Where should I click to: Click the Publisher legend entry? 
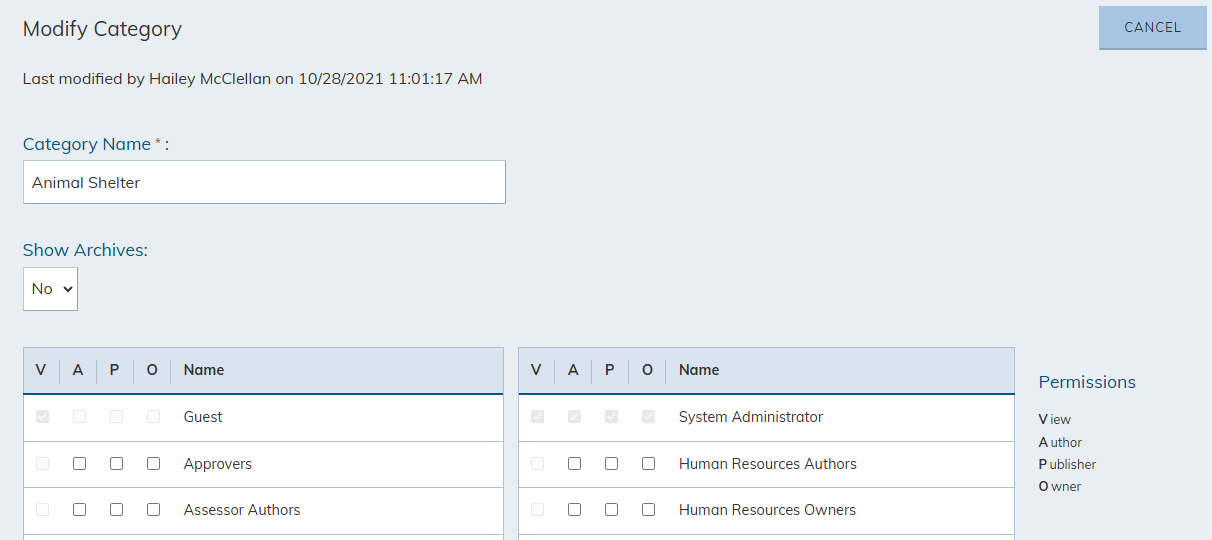coord(1067,464)
